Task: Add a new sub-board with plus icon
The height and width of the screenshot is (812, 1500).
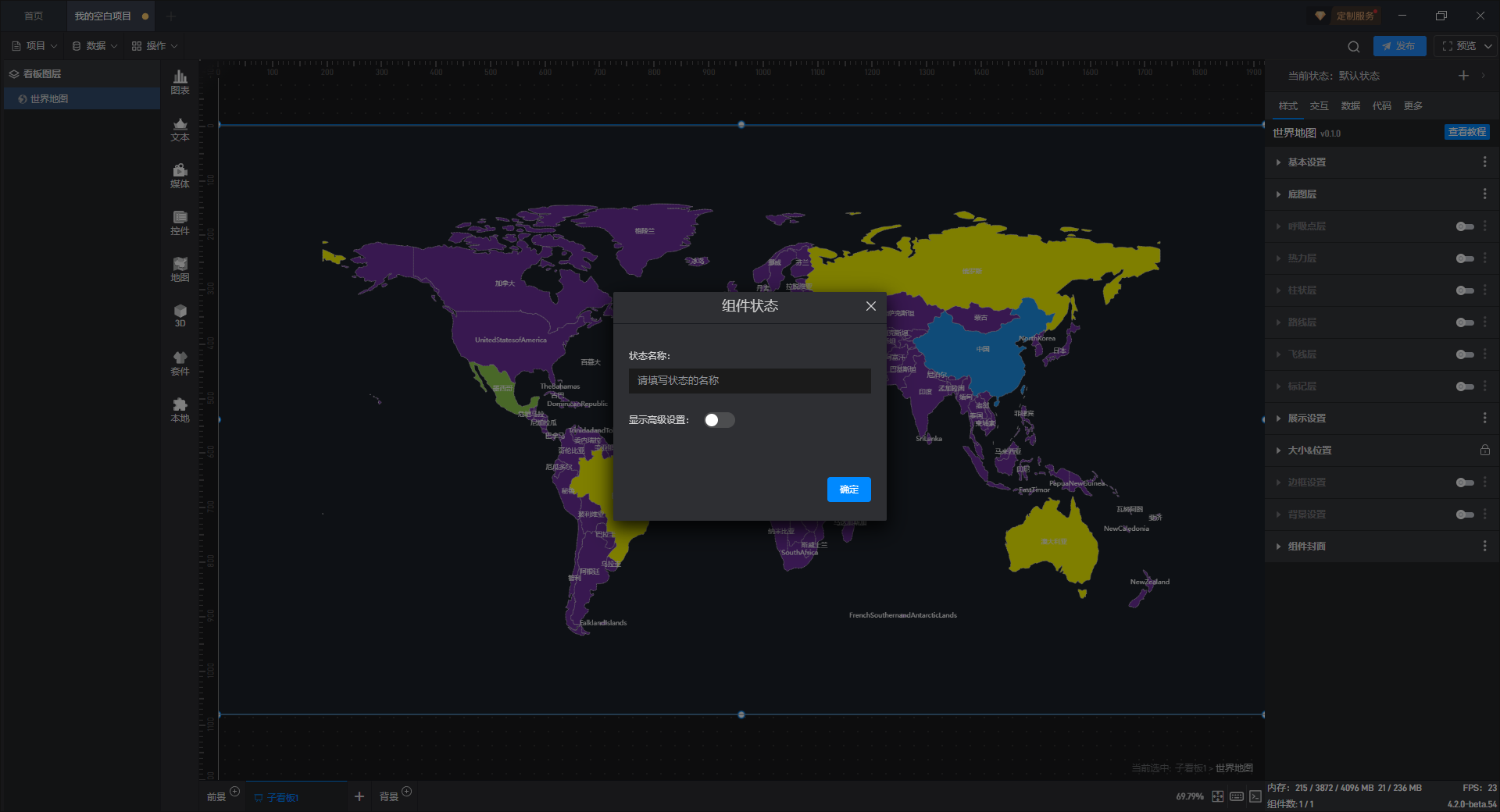Action: 359,796
